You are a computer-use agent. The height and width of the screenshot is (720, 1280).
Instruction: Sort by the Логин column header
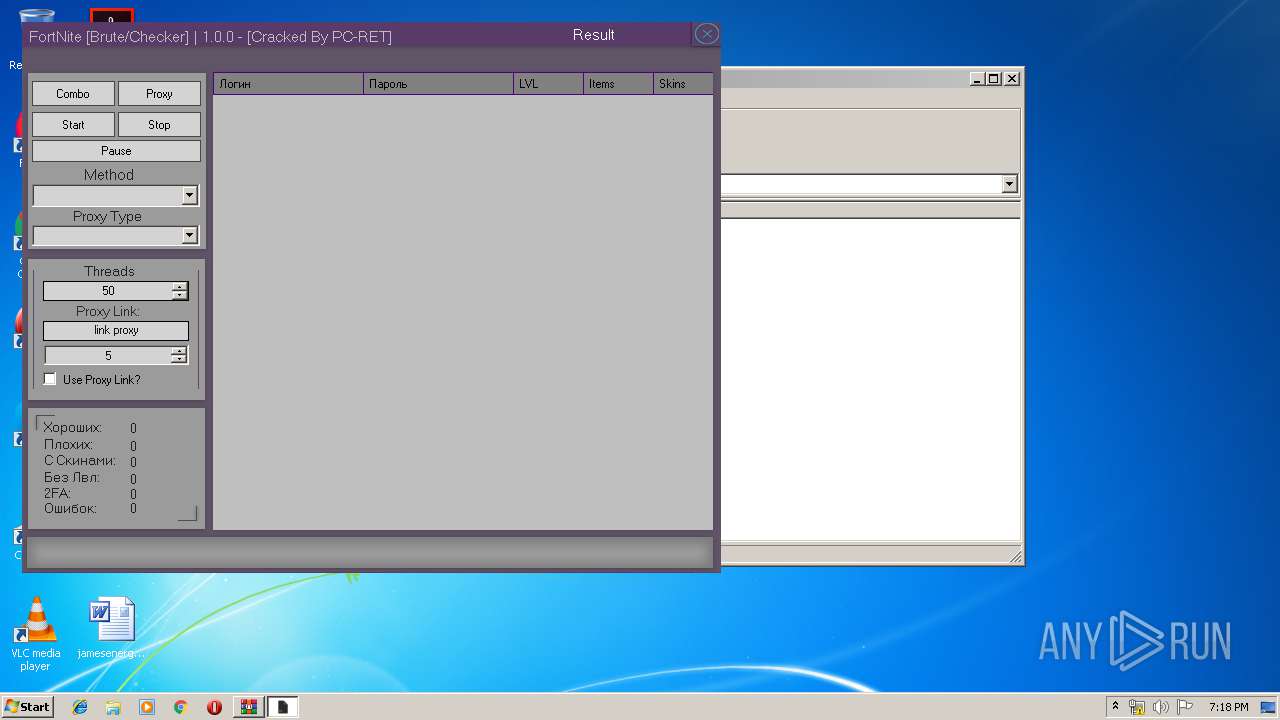click(x=288, y=84)
